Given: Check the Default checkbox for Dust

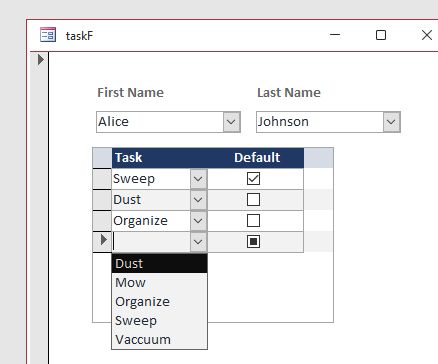Looking at the screenshot, I should click(253, 200).
